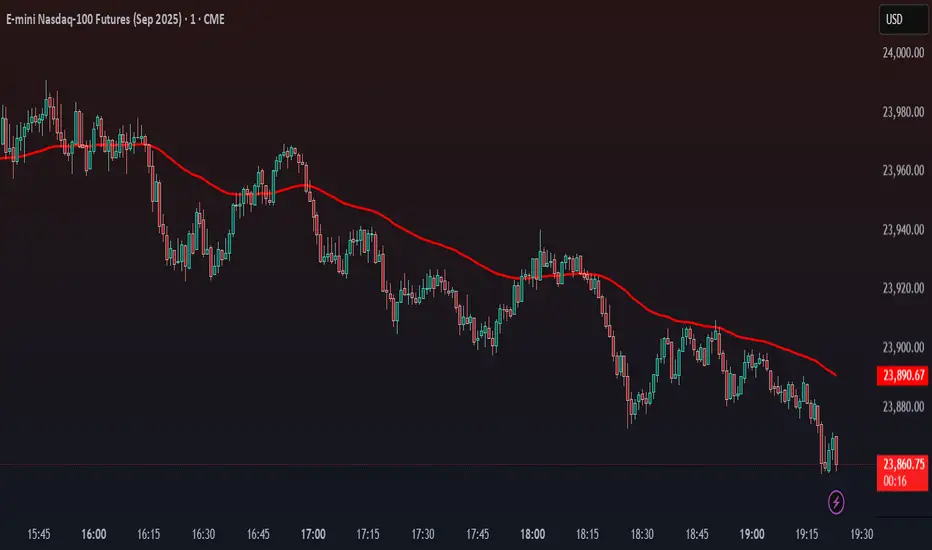Click the 23,940.00 price axis label

click(903, 230)
